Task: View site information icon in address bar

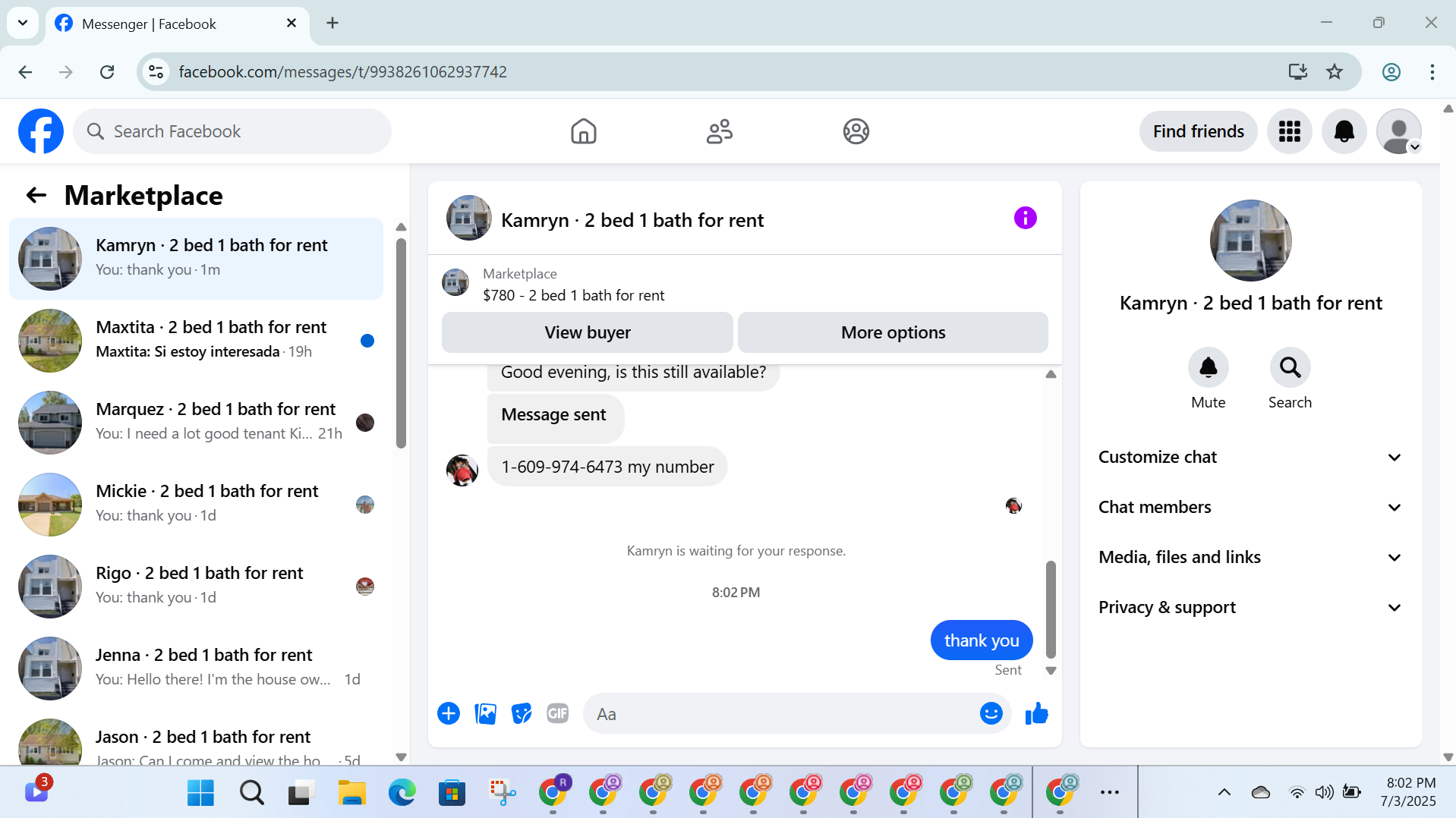Action: [x=156, y=71]
